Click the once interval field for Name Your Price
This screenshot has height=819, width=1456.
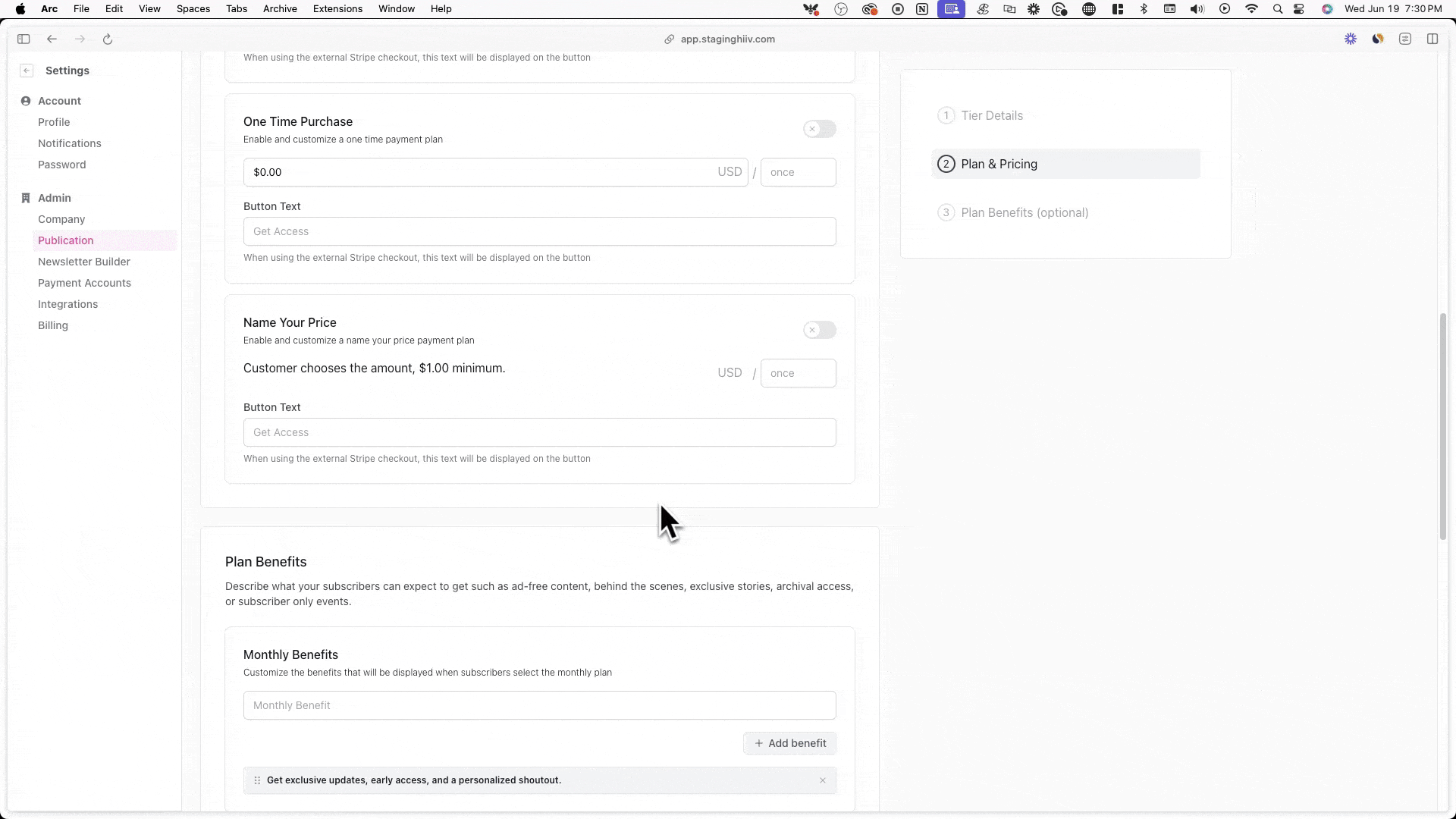click(x=798, y=373)
